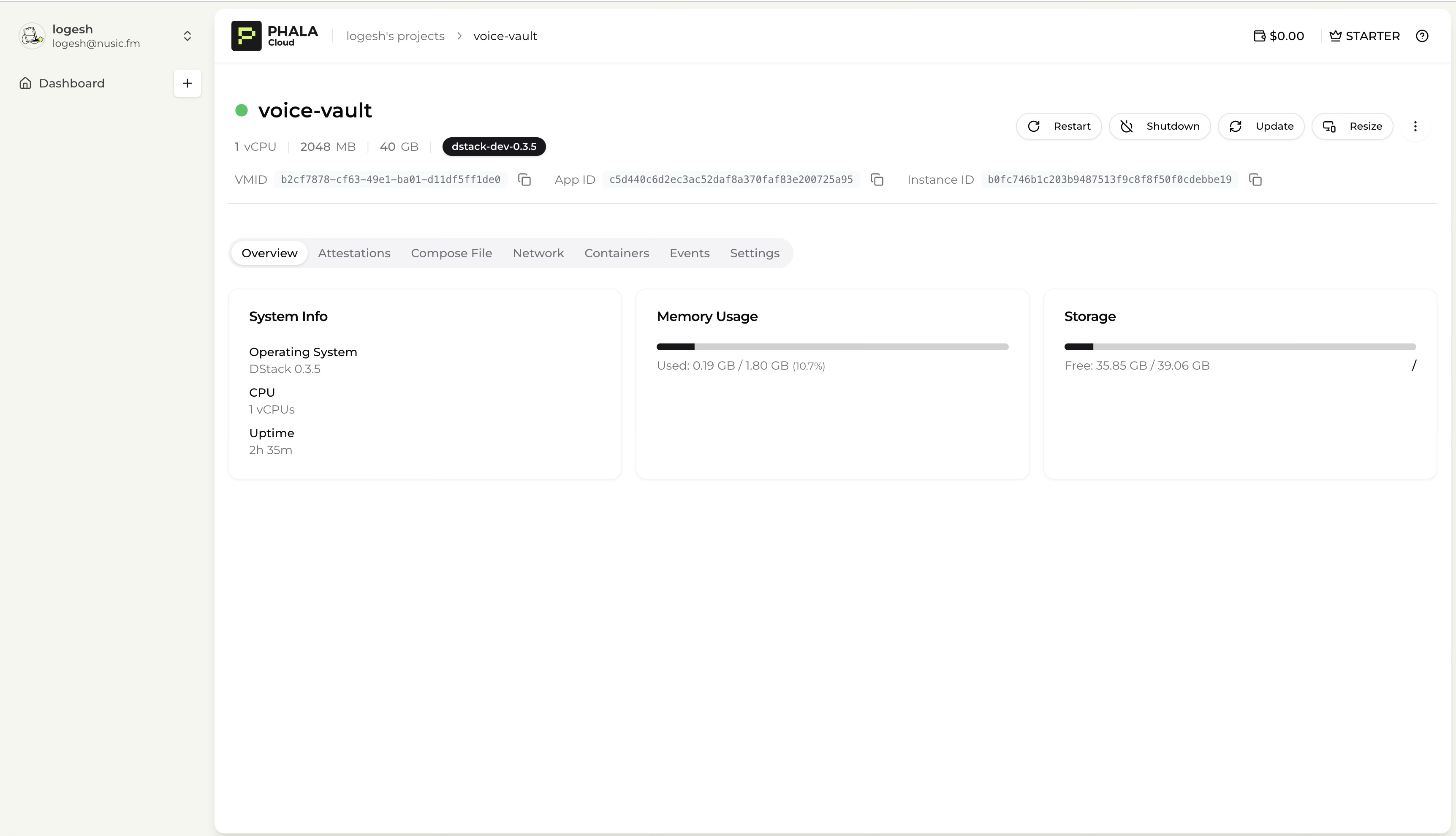Image resolution: width=1456 pixels, height=836 pixels.
Task: Open the help question mark icon
Action: [x=1421, y=36]
